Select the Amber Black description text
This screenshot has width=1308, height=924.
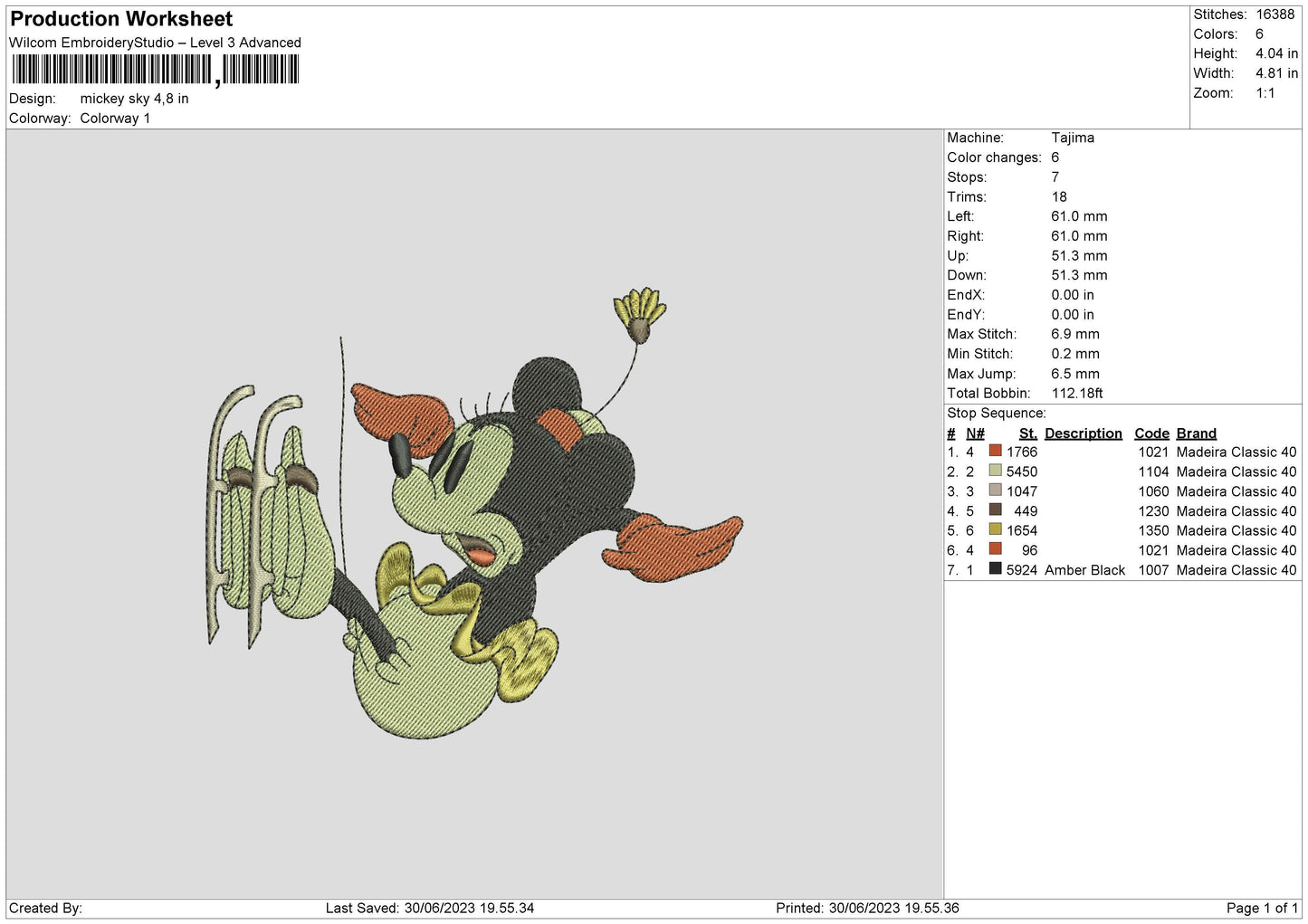tap(1084, 570)
